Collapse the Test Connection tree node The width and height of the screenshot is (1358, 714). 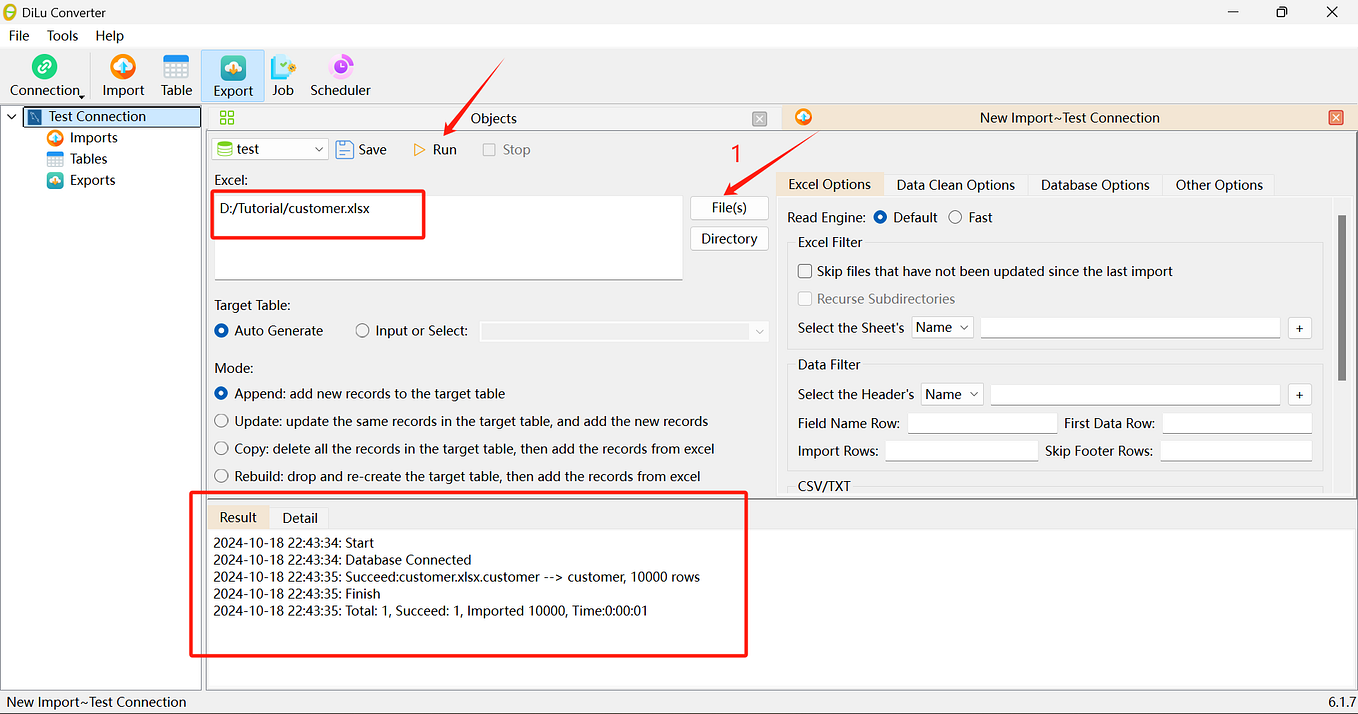(x=11, y=116)
